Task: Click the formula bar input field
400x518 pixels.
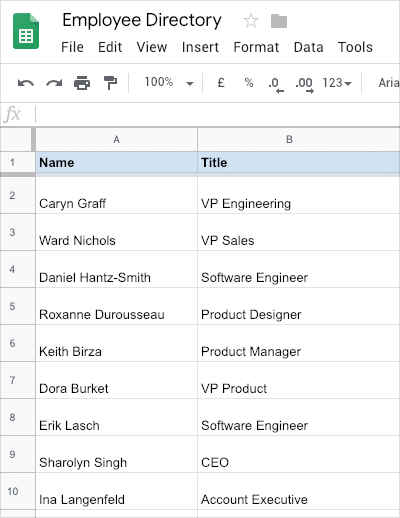Action: coord(217,114)
